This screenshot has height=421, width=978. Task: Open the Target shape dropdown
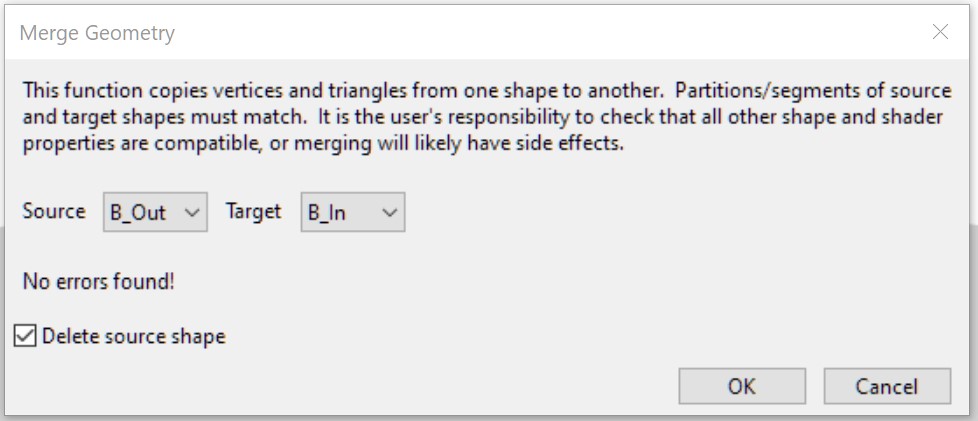coord(352,213)
